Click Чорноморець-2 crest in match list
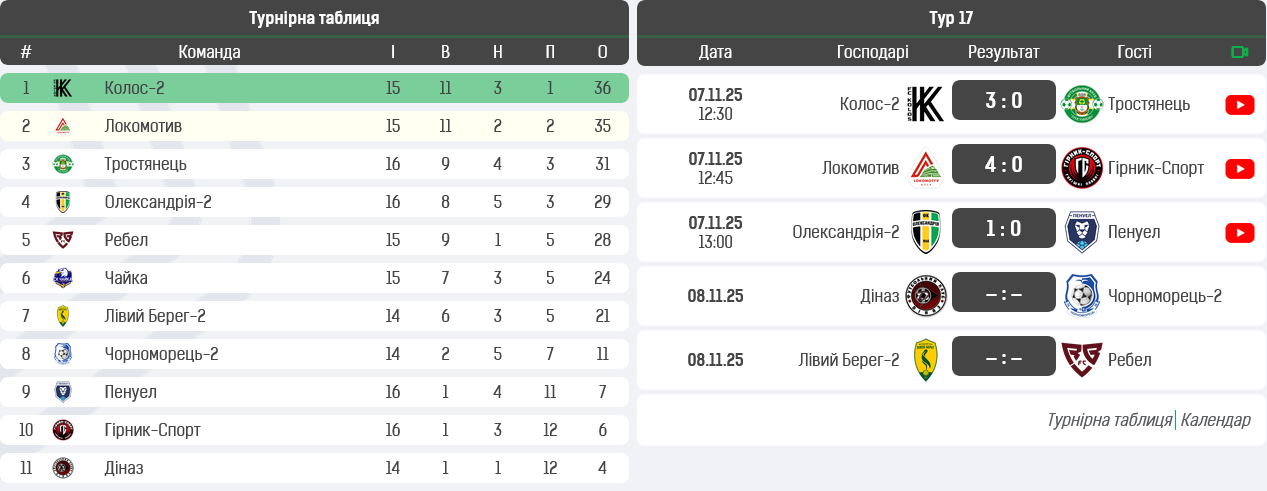Image resolution: width=1267 pixels, height=491 pixels. tap(1081, 296)
